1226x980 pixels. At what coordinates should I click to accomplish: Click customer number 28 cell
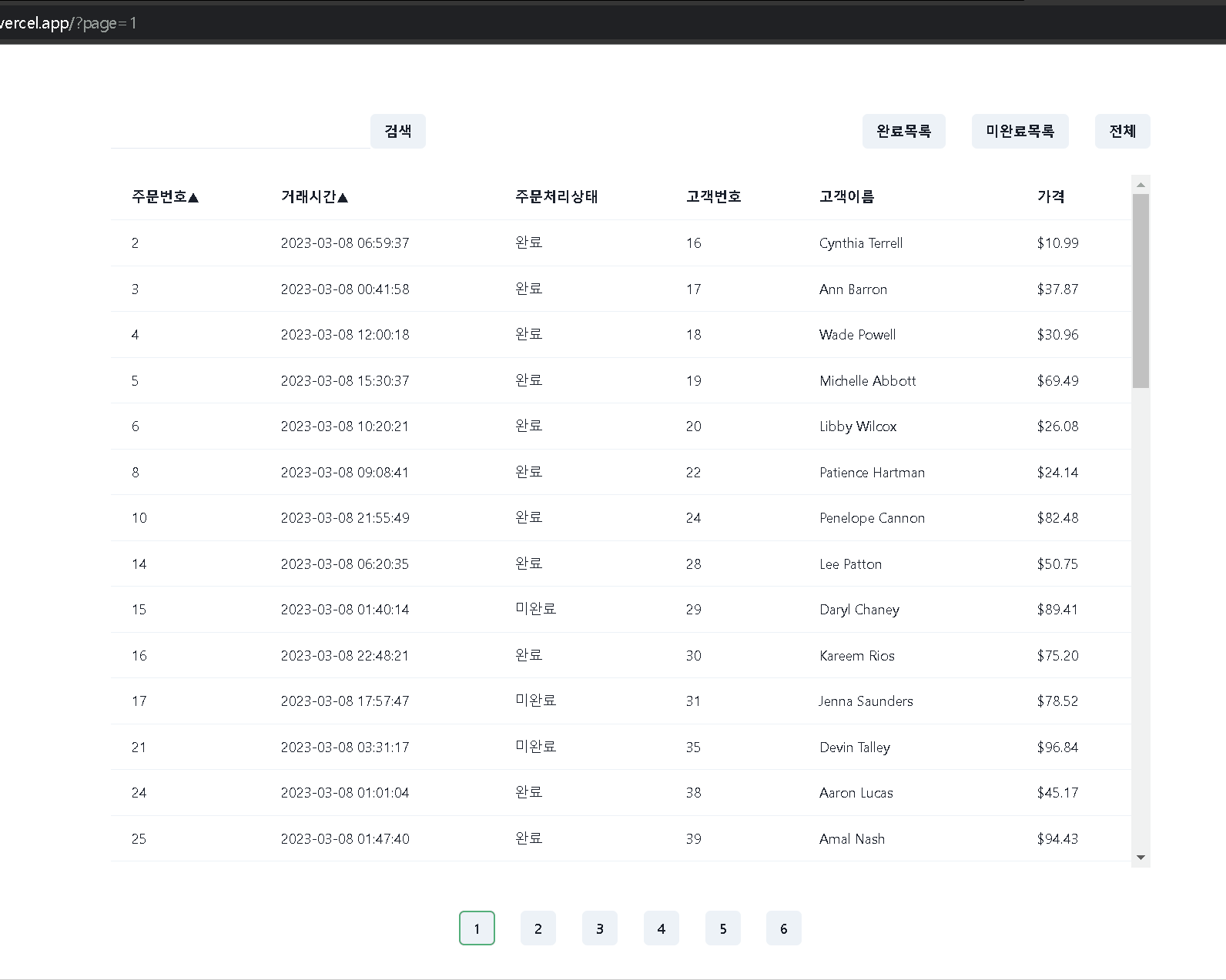click(693, 564)
